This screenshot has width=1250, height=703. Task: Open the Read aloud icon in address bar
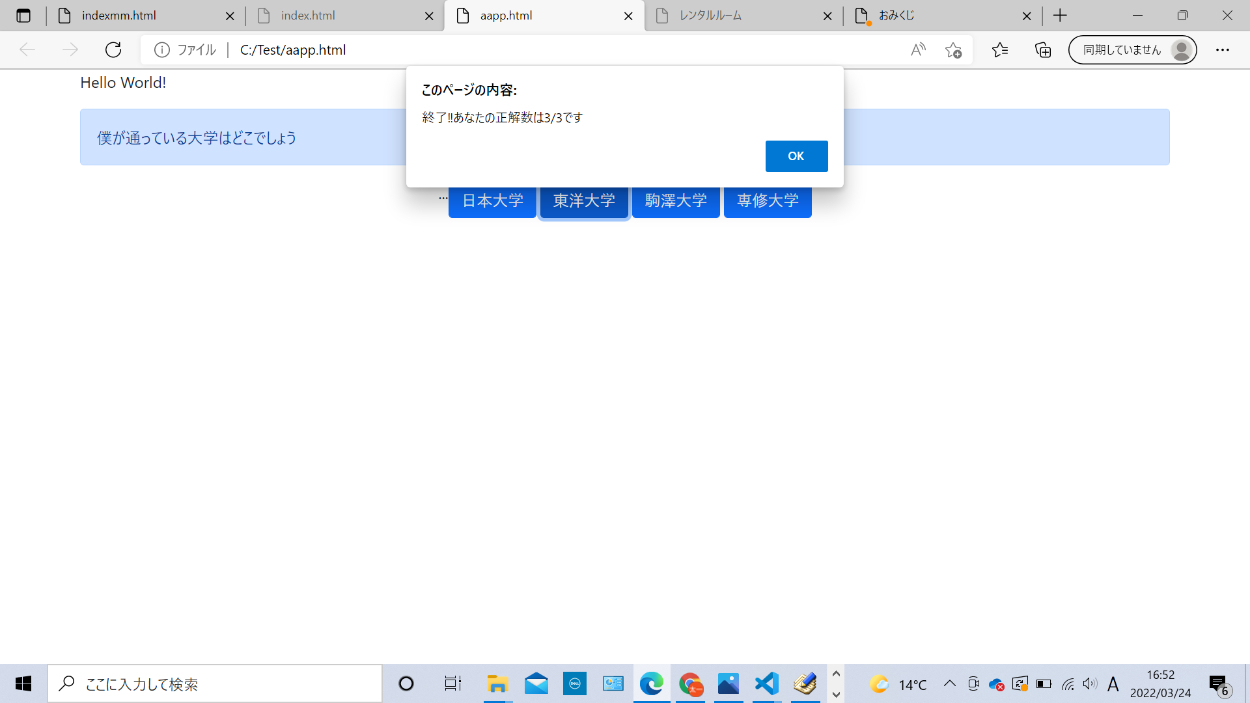click(x=917, y=50)
